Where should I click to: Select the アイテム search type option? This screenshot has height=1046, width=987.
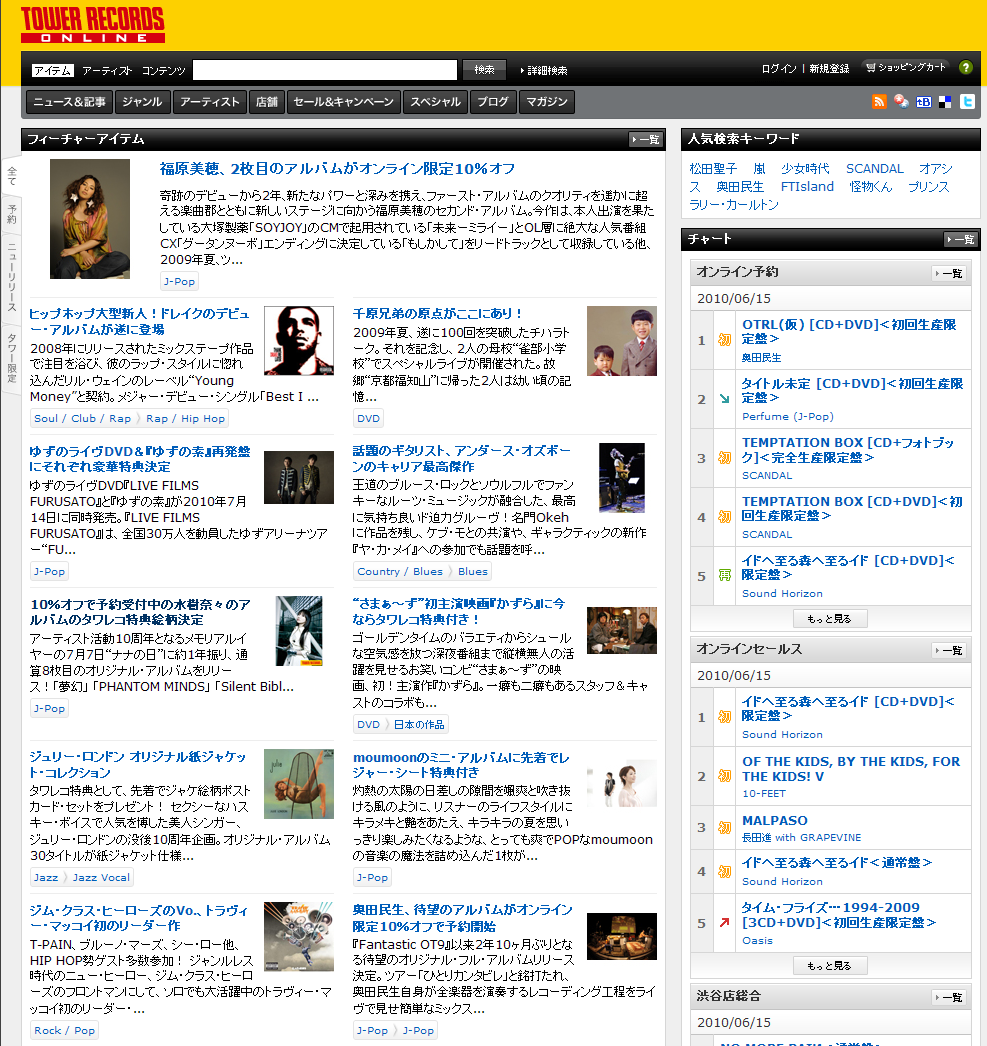(x=52, y=70)
